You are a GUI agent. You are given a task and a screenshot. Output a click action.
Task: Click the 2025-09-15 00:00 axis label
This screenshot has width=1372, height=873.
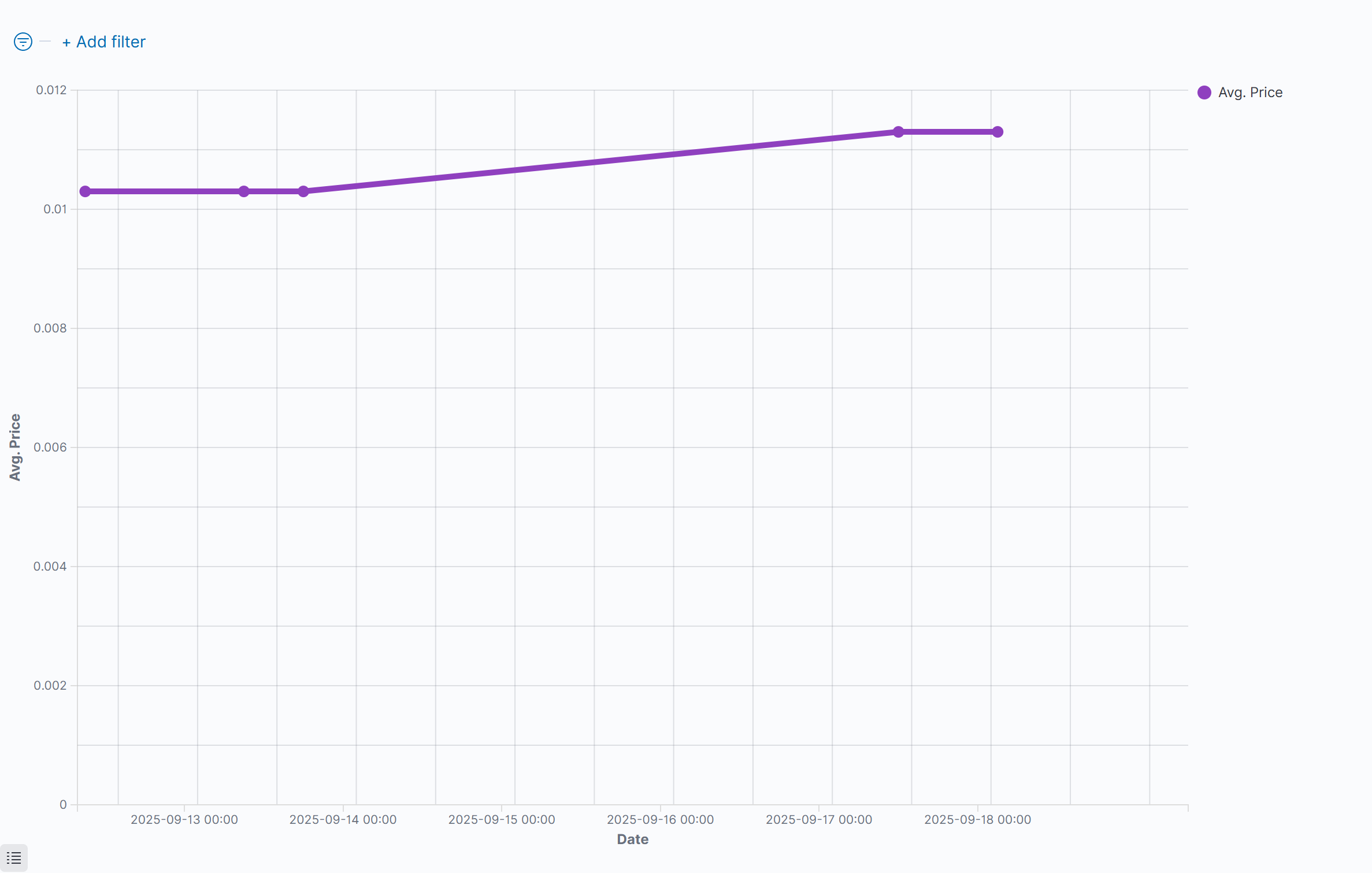pos(502,819)
